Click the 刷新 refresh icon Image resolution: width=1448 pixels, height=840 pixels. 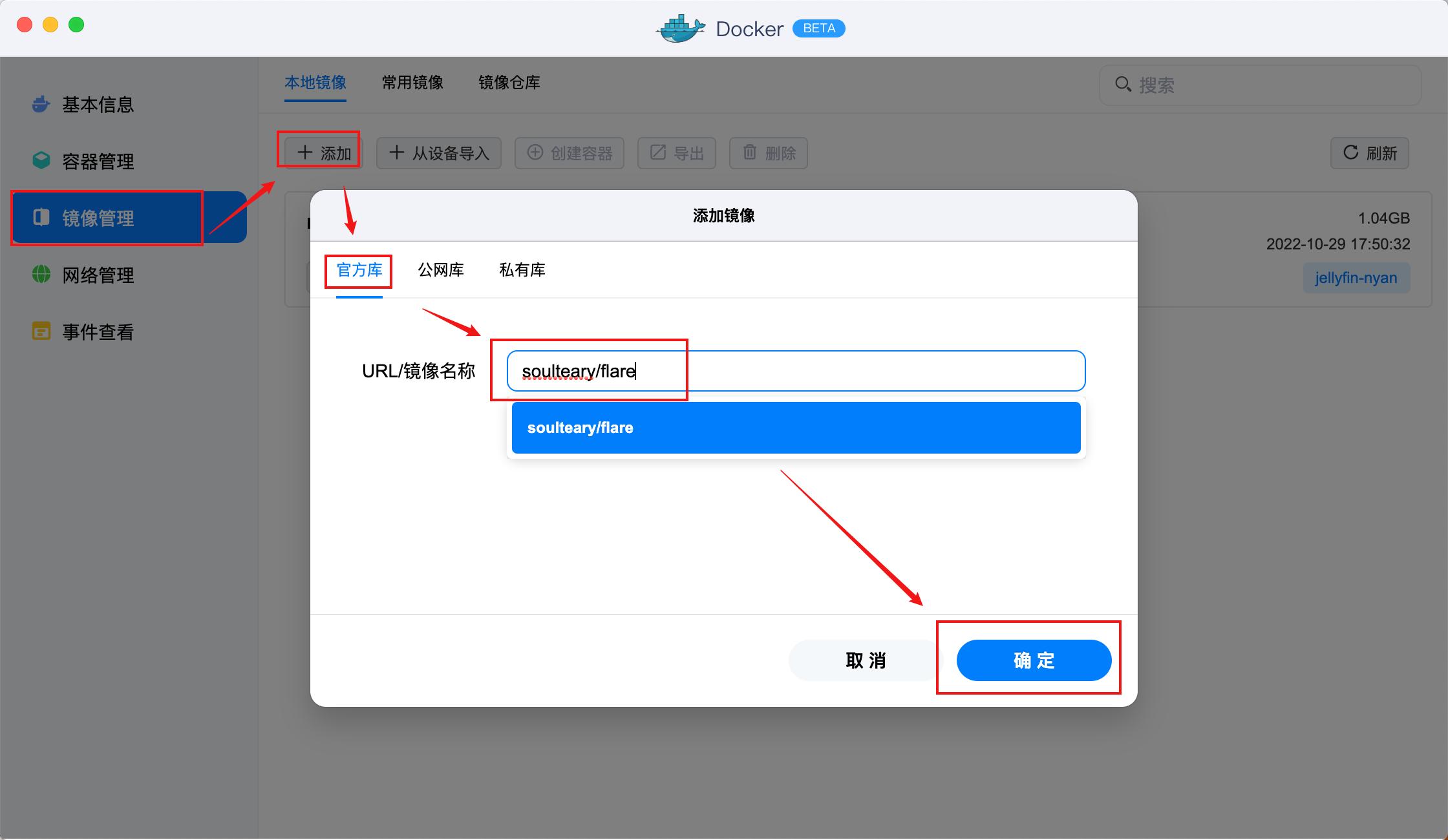(x=1351, y=153)
